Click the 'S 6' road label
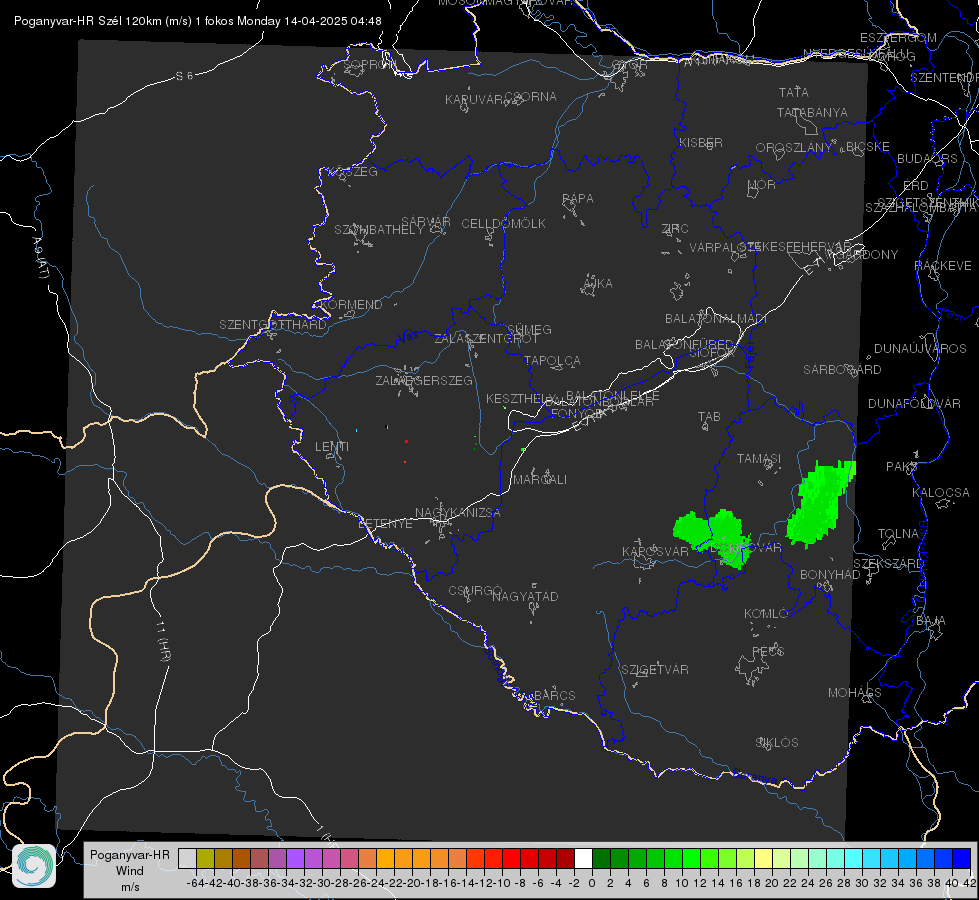Image resolution: width=979 pixels, height=900 pixels. click(184, 76)
